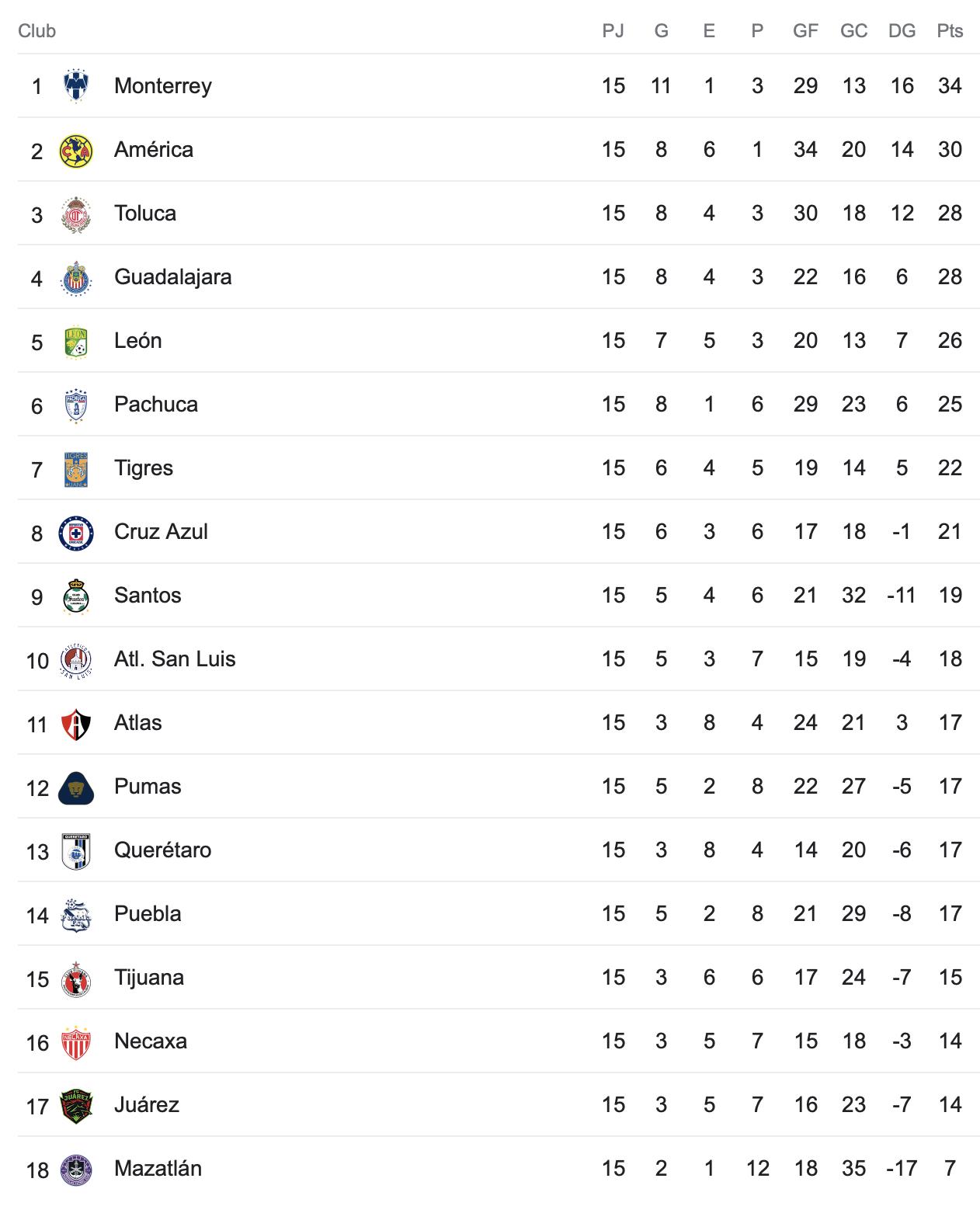Open the Pachuca team name link

tap(155, 405)
